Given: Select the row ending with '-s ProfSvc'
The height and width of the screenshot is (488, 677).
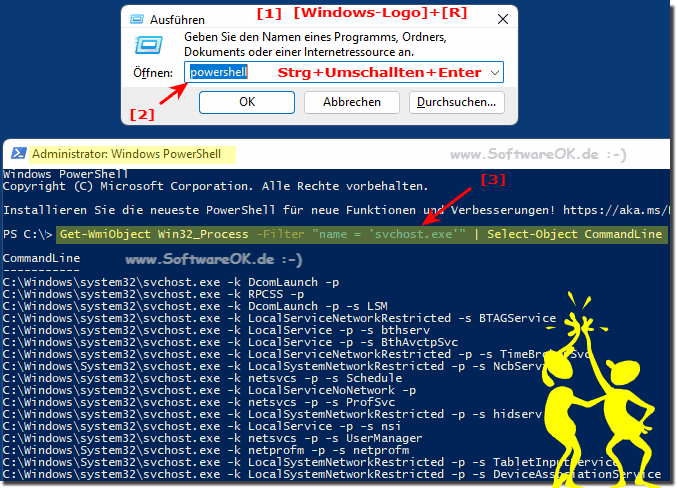Looking at the screenshot, I should 199,402.
